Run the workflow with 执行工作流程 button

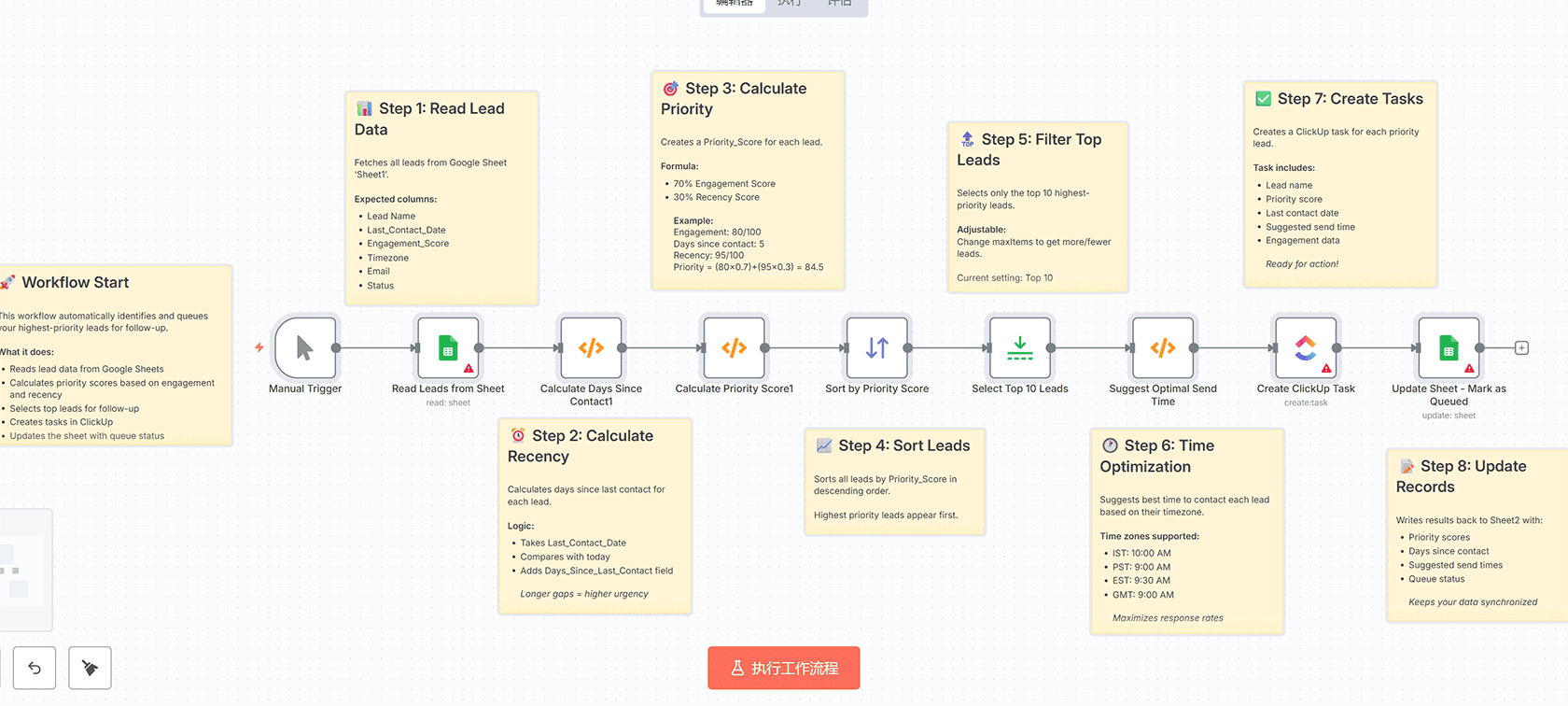[783, 668]
